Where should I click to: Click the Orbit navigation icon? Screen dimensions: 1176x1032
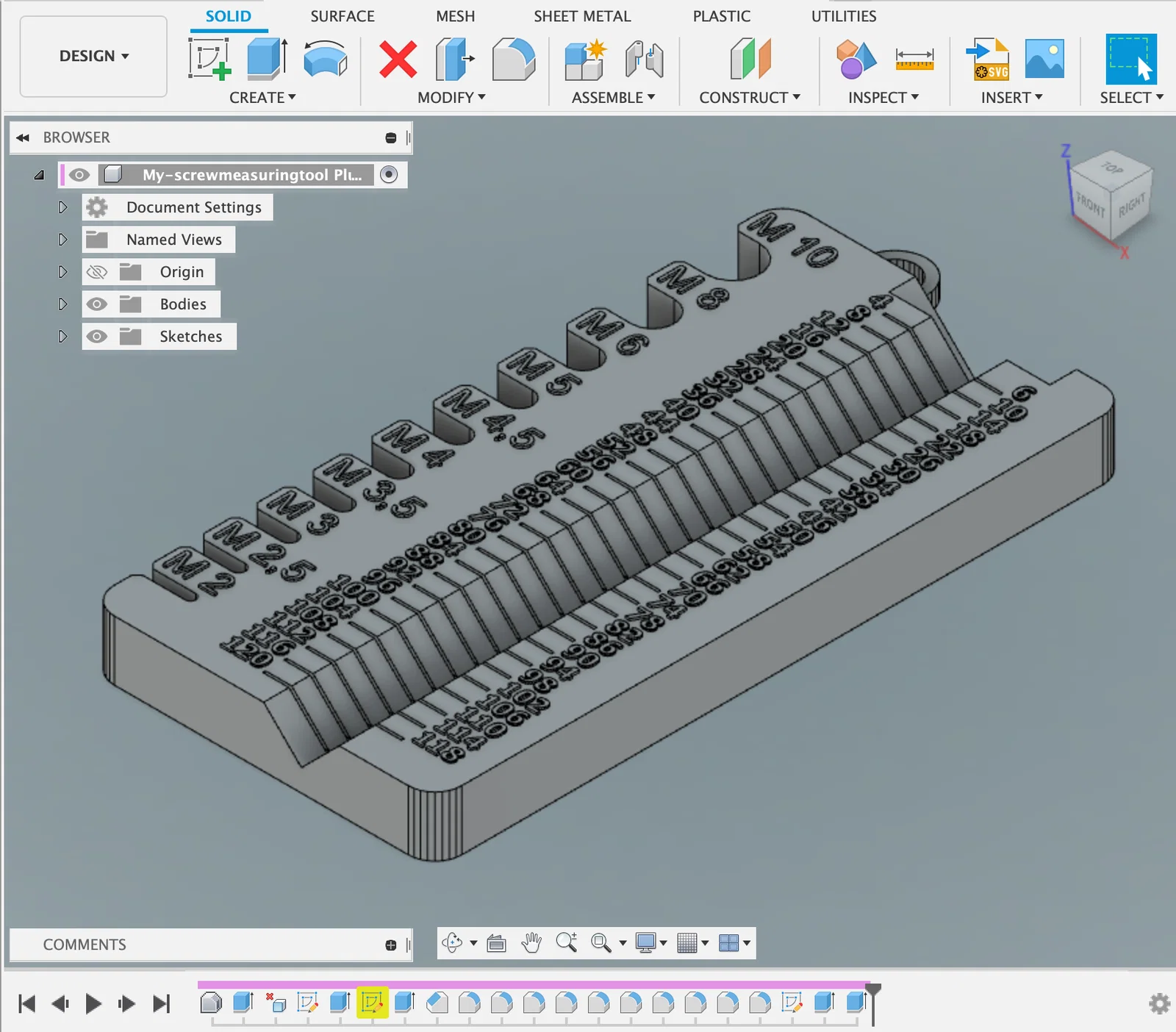(x=452, y=942)
